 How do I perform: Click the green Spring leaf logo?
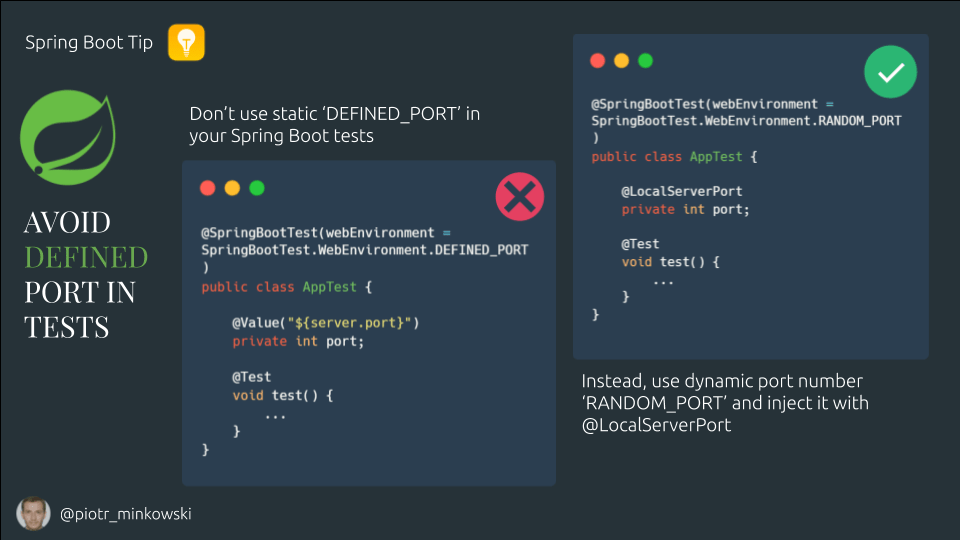[68, 137]
